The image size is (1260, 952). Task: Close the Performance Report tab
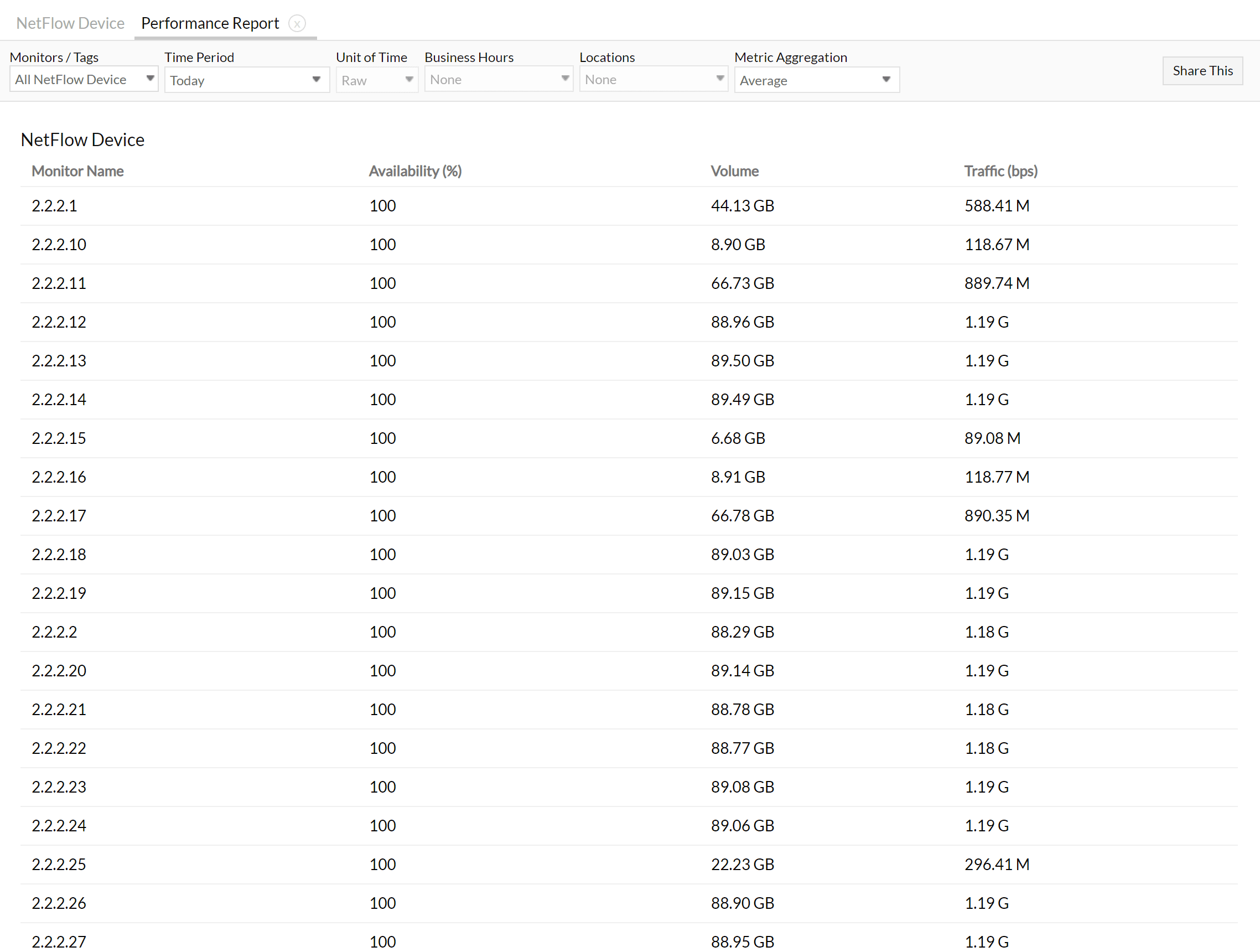point(297,24)
